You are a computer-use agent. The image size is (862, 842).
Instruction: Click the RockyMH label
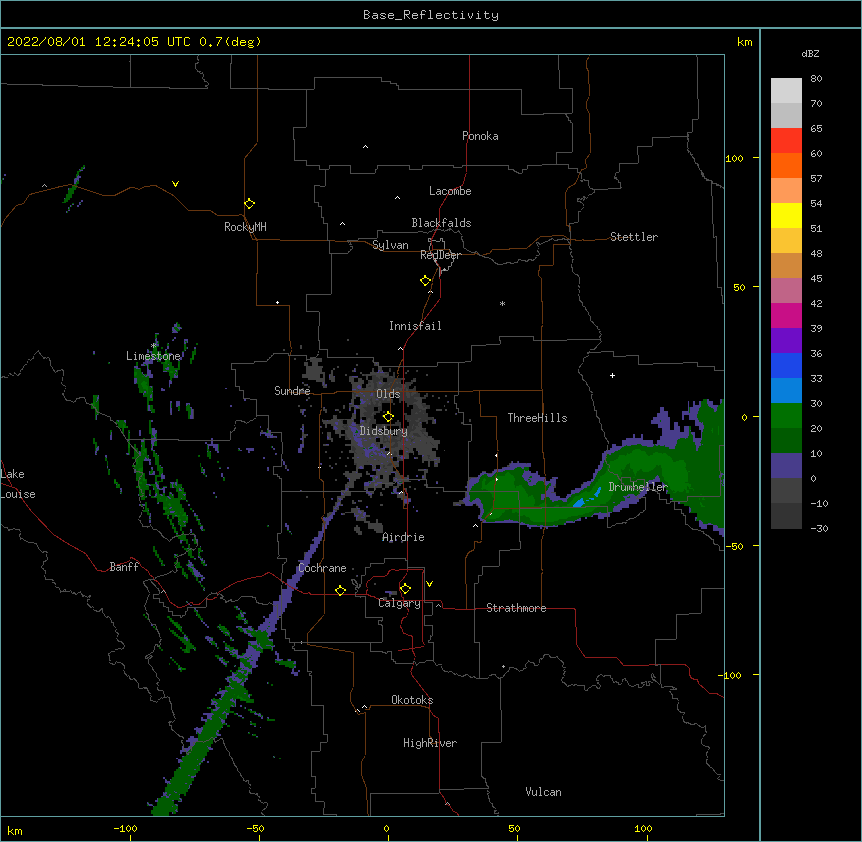pyautogui.click(x=245, y=227)
